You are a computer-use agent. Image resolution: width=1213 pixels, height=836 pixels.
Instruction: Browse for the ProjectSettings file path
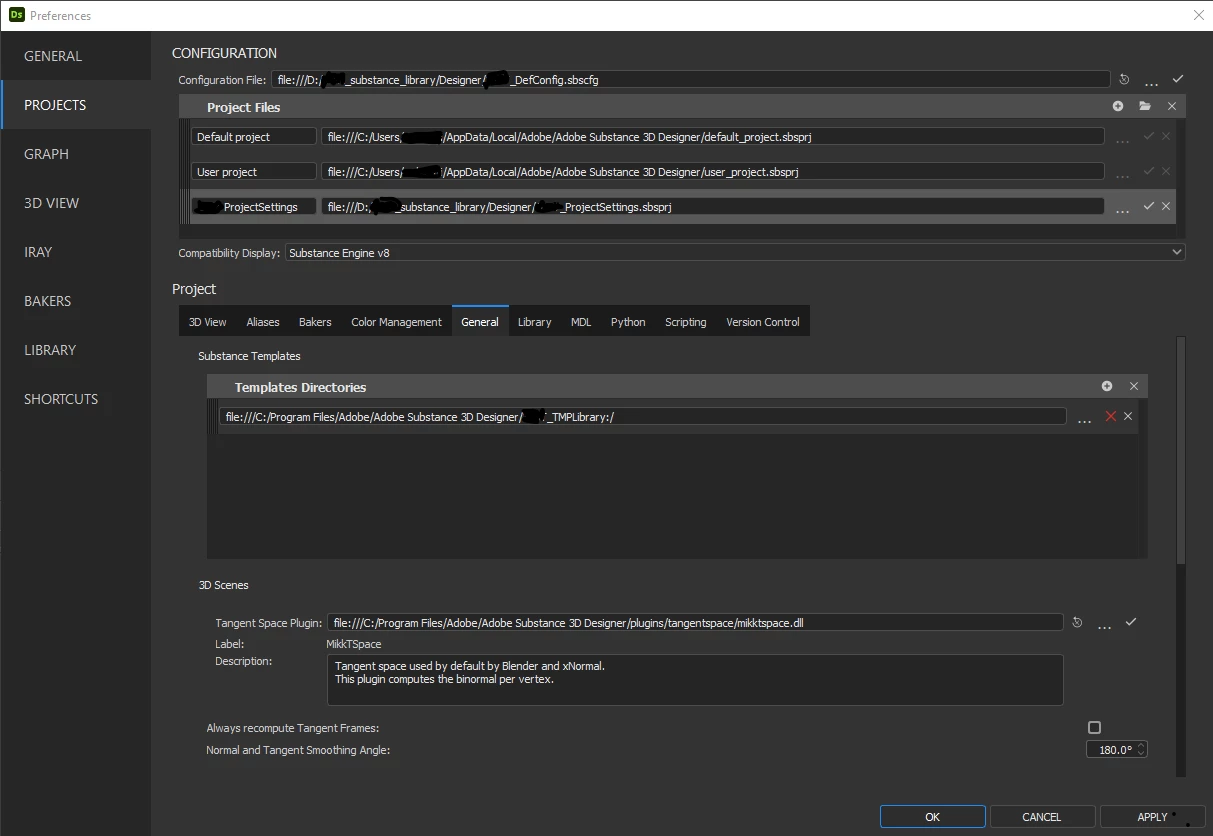pyautogui.click(x=1123, y=209)
